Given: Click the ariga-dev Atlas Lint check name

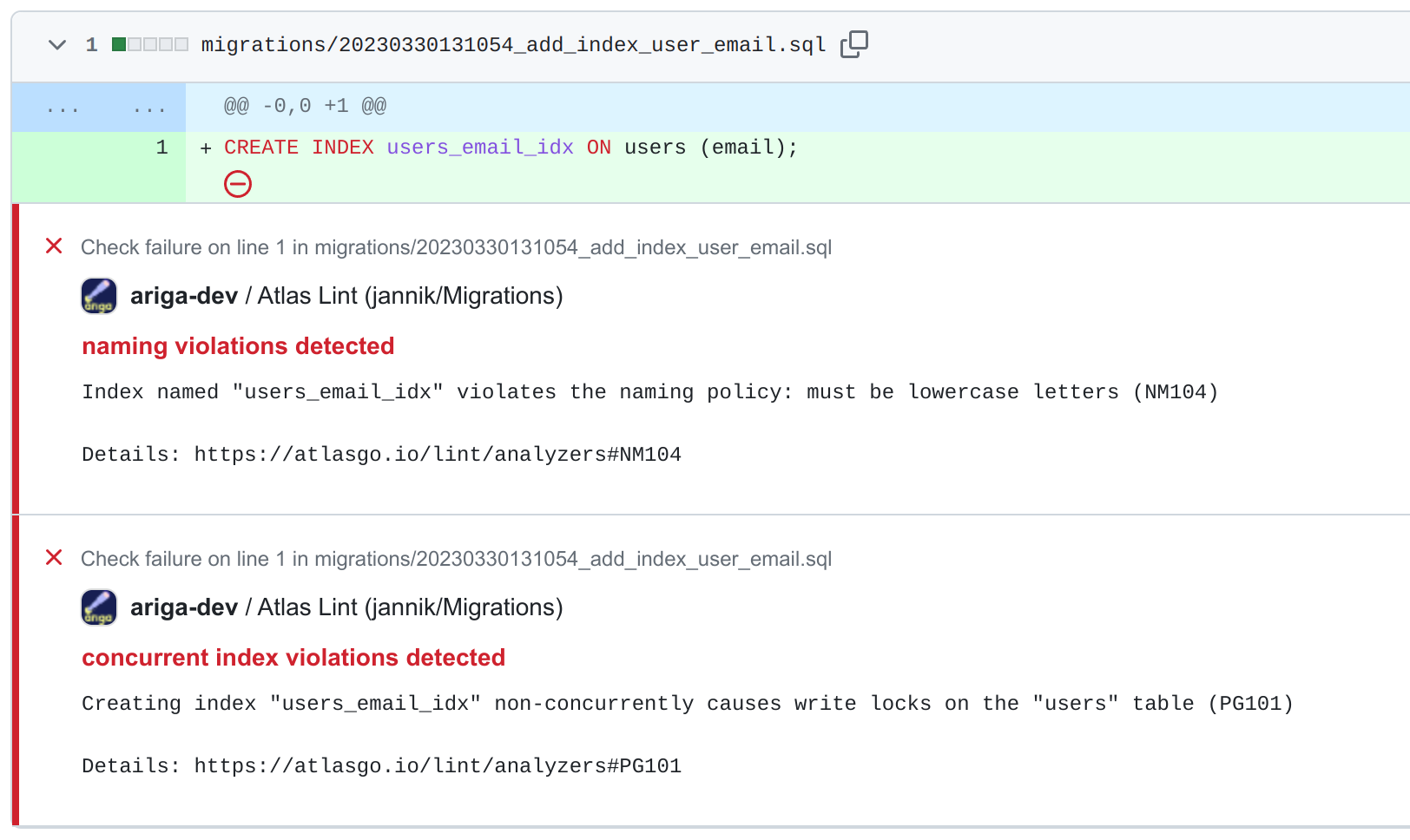Looking at the screenshot, I should tap(346, 295).
